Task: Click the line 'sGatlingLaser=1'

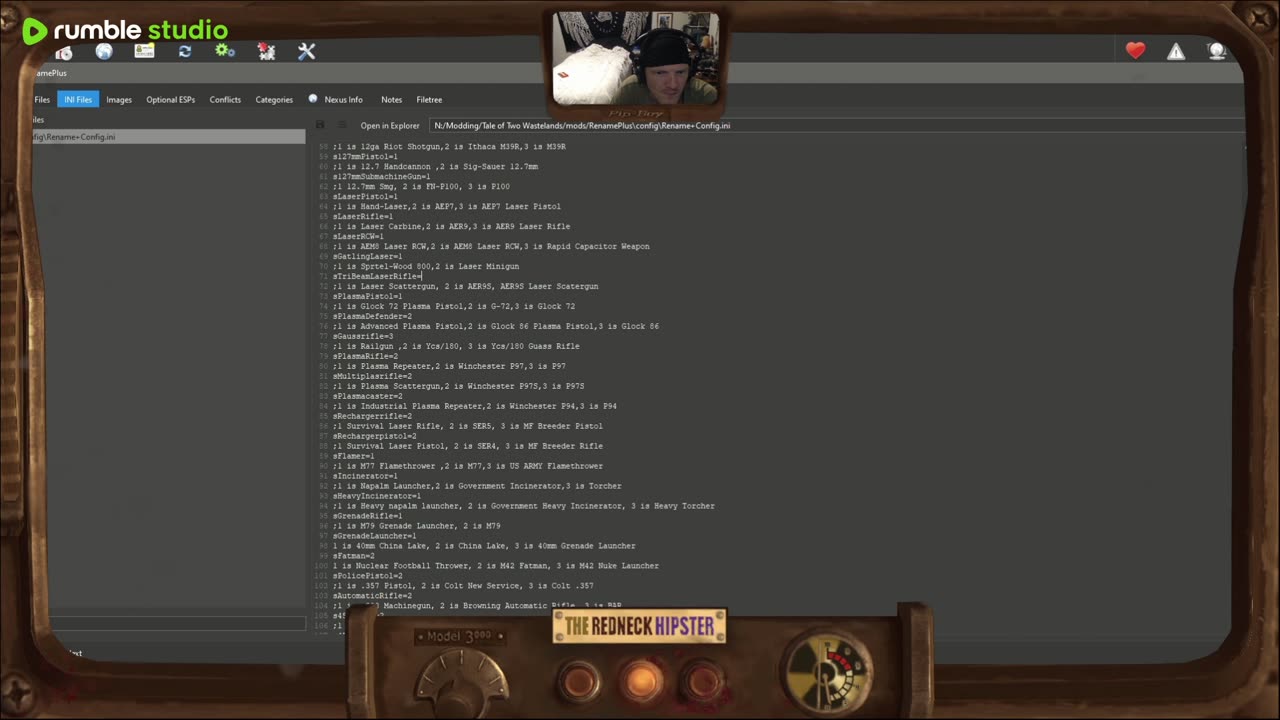Action: 368,257
